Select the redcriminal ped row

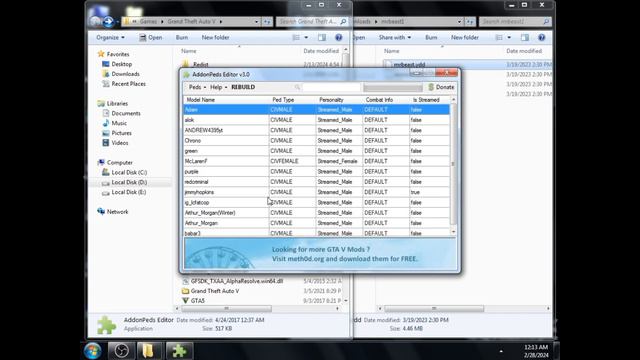tap(317, 182)
